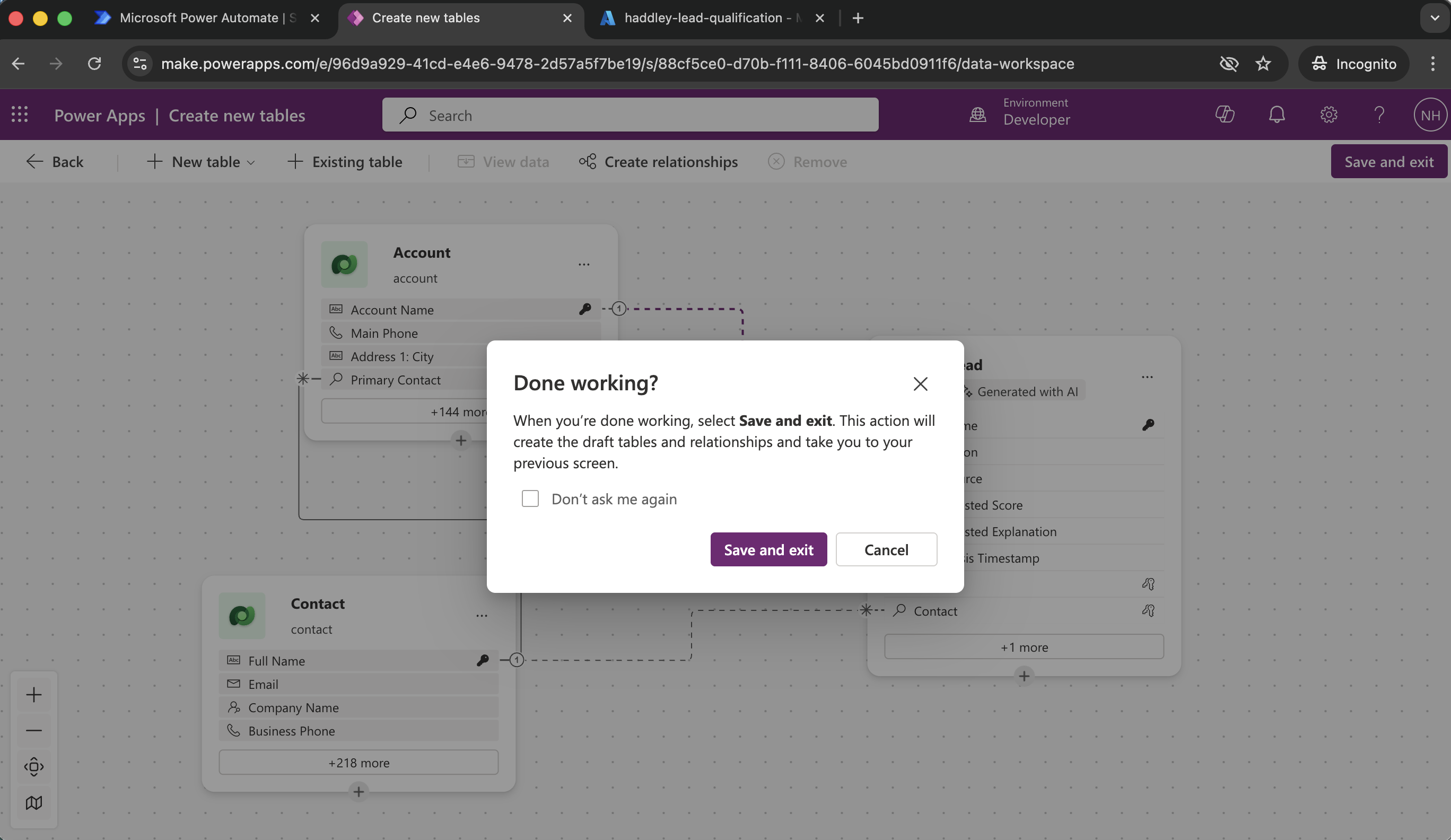Click the fit to view icon
The image size is (1451, 840).
(34, 766)
